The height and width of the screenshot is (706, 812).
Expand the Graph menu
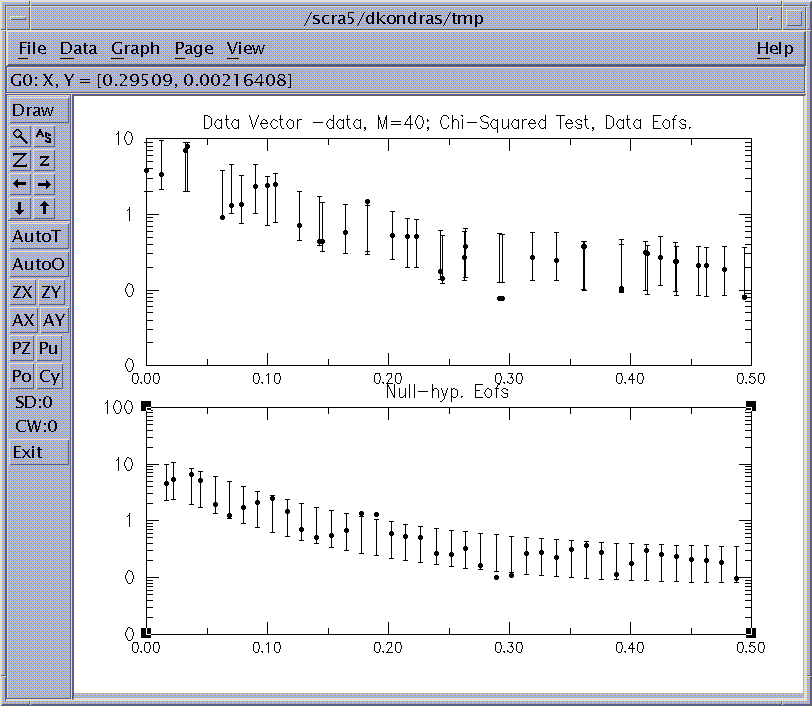tap(135, 48)
